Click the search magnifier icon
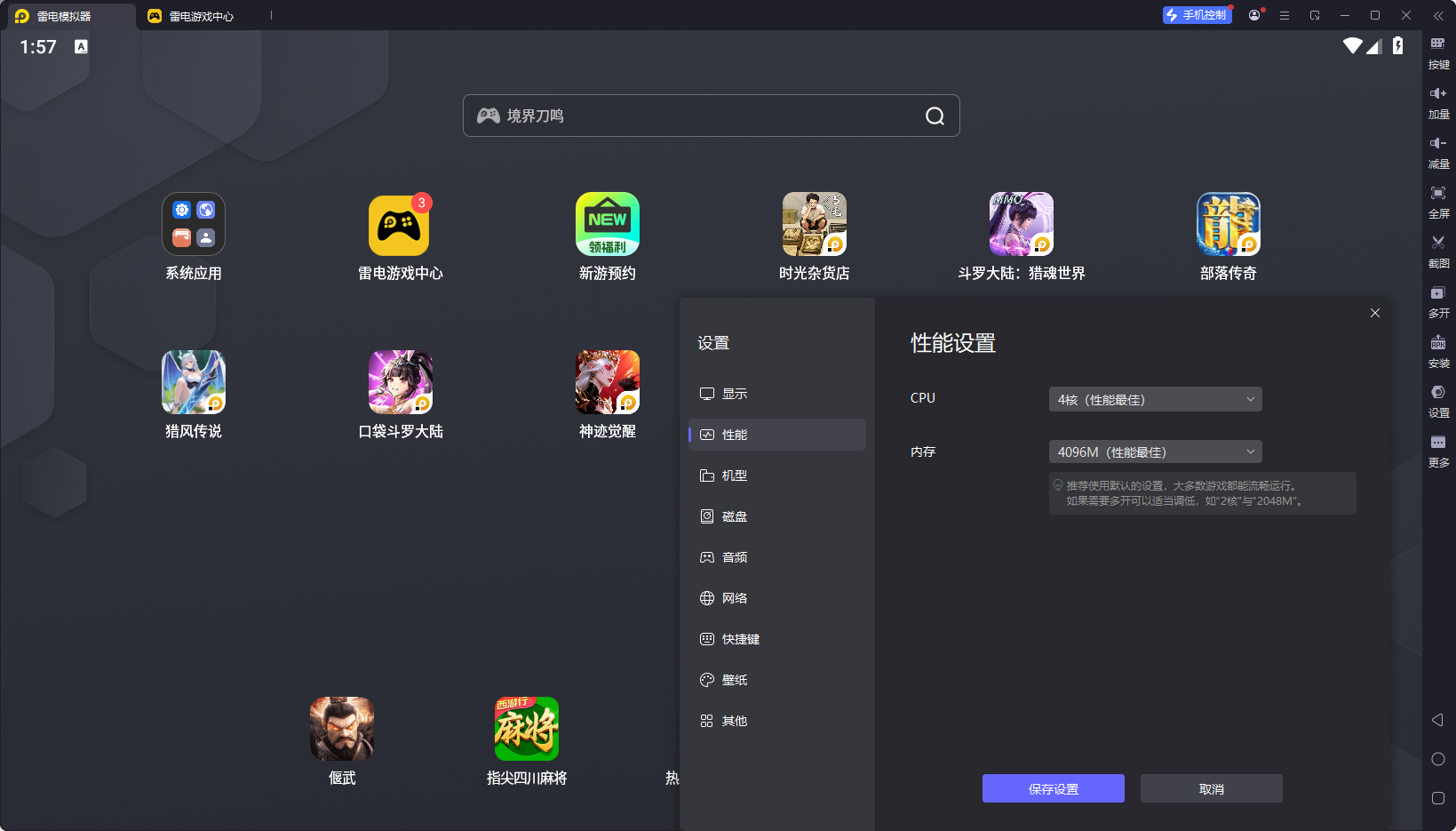The image size is (1456, 831). (935, 116)
